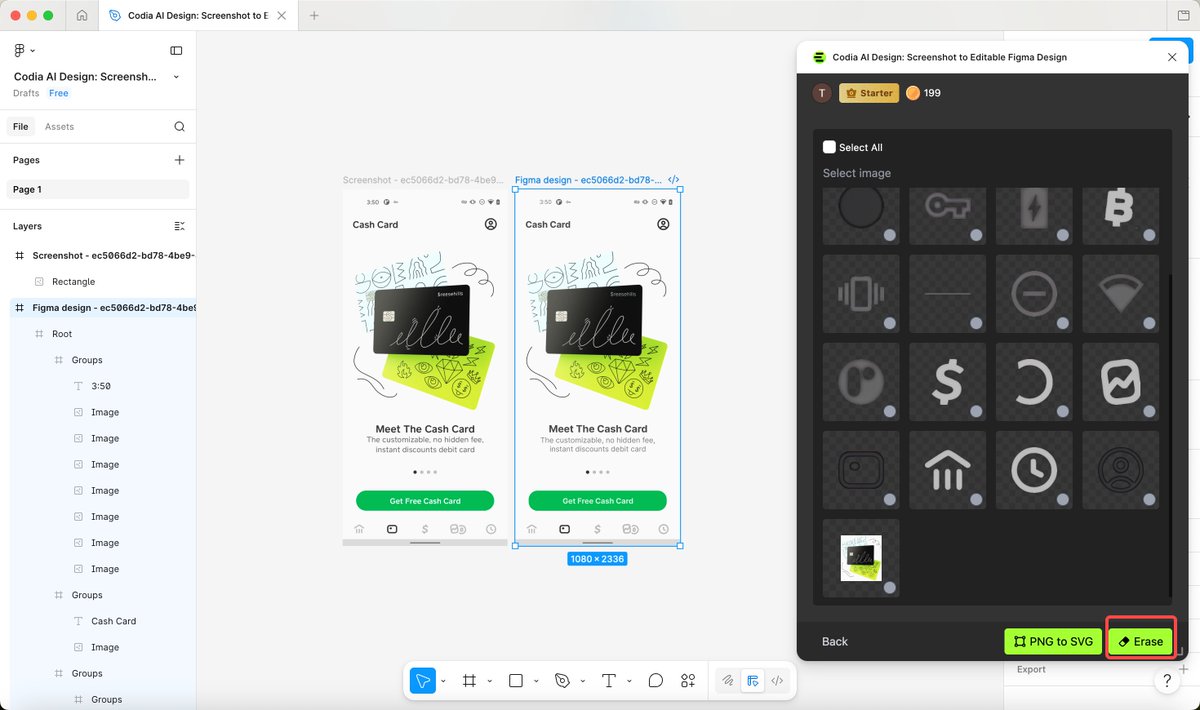This screenshot has height=710, width=1200.
Task: Click Get Free Cash Card in Figma design
Action: pos(598,501)
